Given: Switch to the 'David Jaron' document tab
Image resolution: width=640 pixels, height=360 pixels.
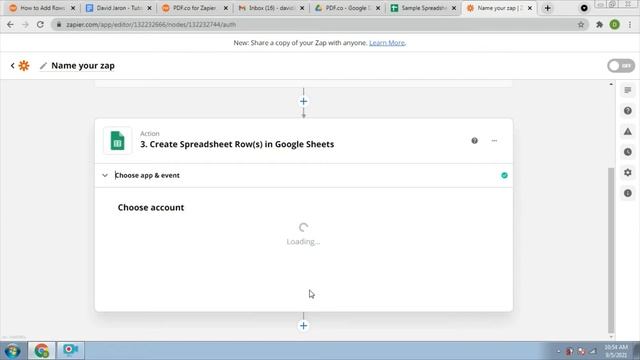Looking at the screenshot, I should (119, 8).
